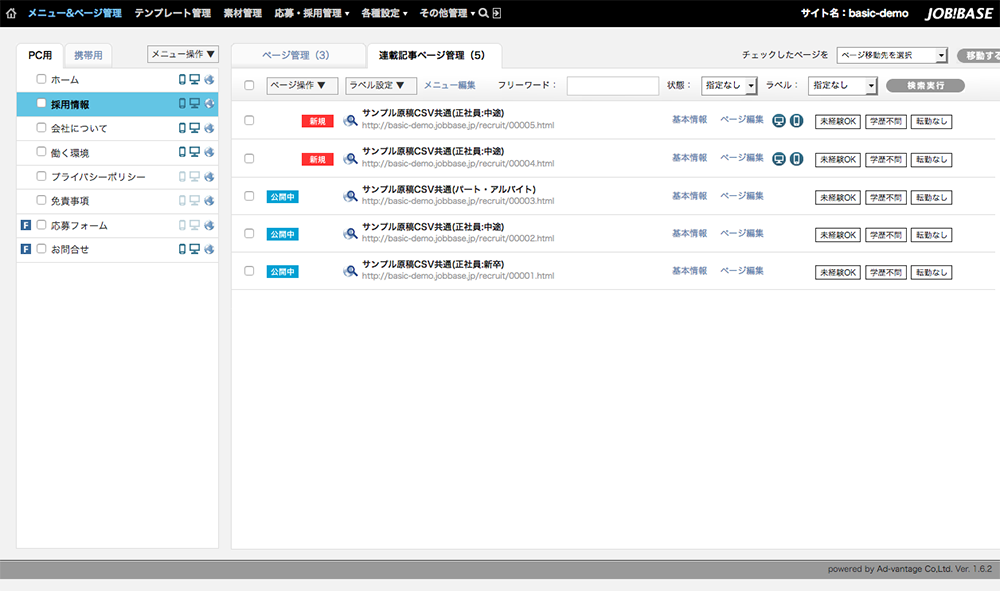Expand 応募・採用管理 menu
The image size is (1000, 591).
pyautogui.click(x=312, y=13)
